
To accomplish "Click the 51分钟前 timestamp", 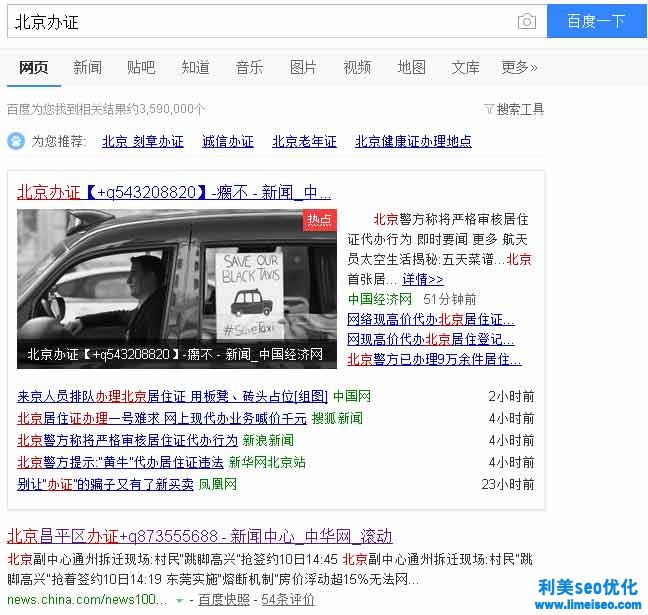I will (x=450, y=299).
